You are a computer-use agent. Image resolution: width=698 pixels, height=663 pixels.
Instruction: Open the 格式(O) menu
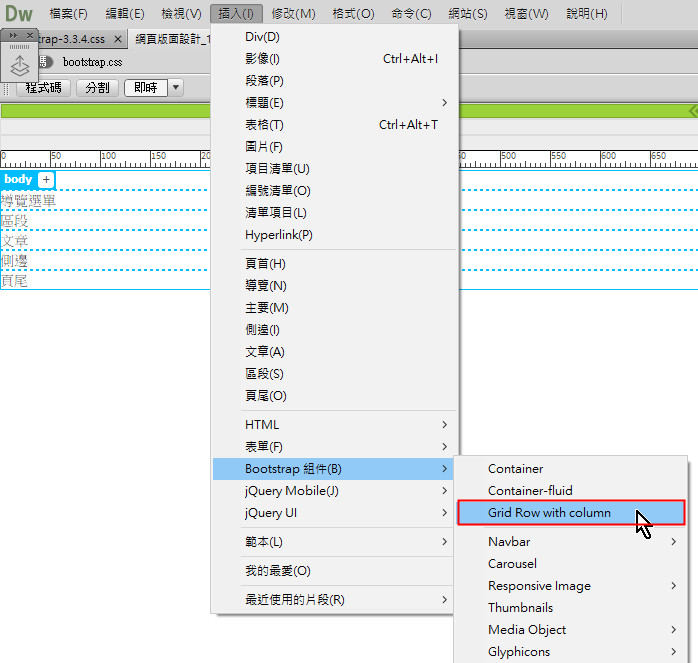[353, 14]
